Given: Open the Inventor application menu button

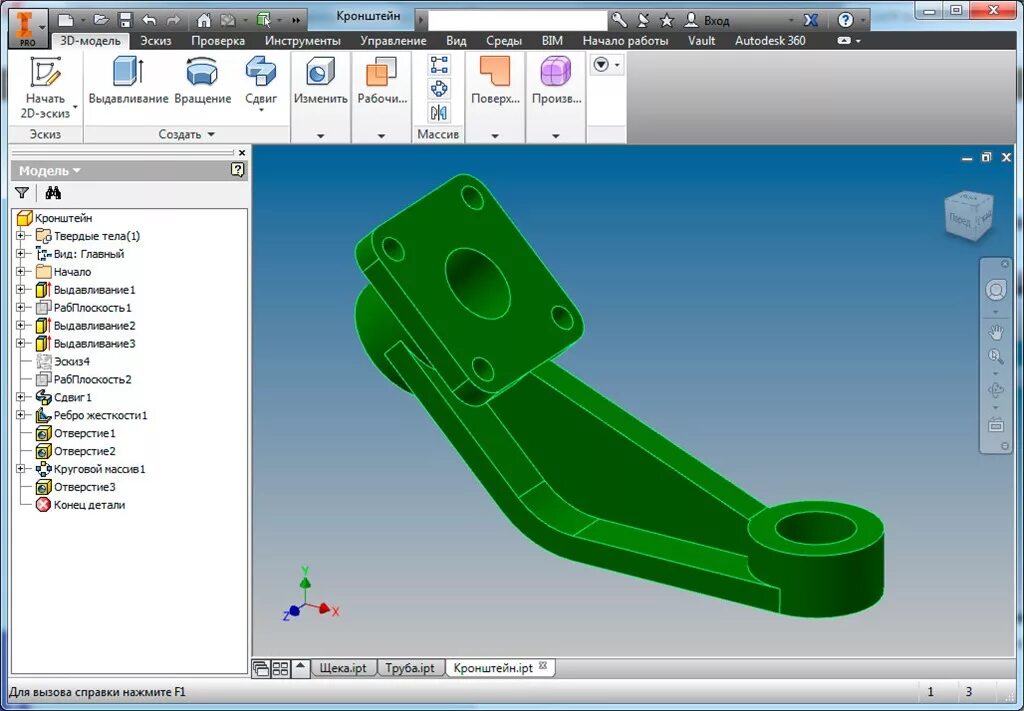Looking at the screenshot, I should point(27,29).
